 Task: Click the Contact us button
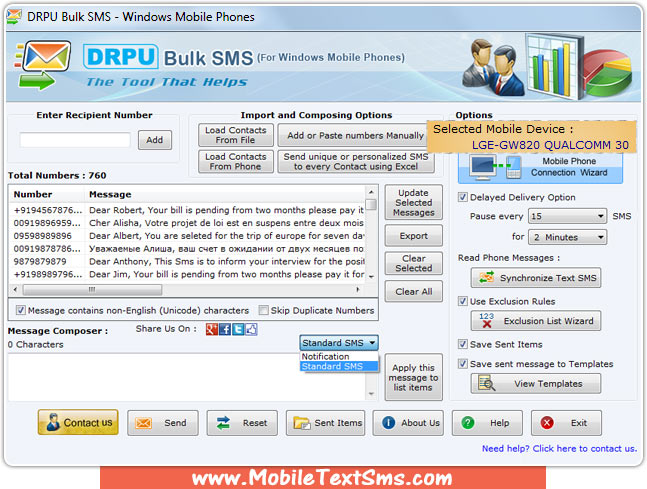pos(78,422)
